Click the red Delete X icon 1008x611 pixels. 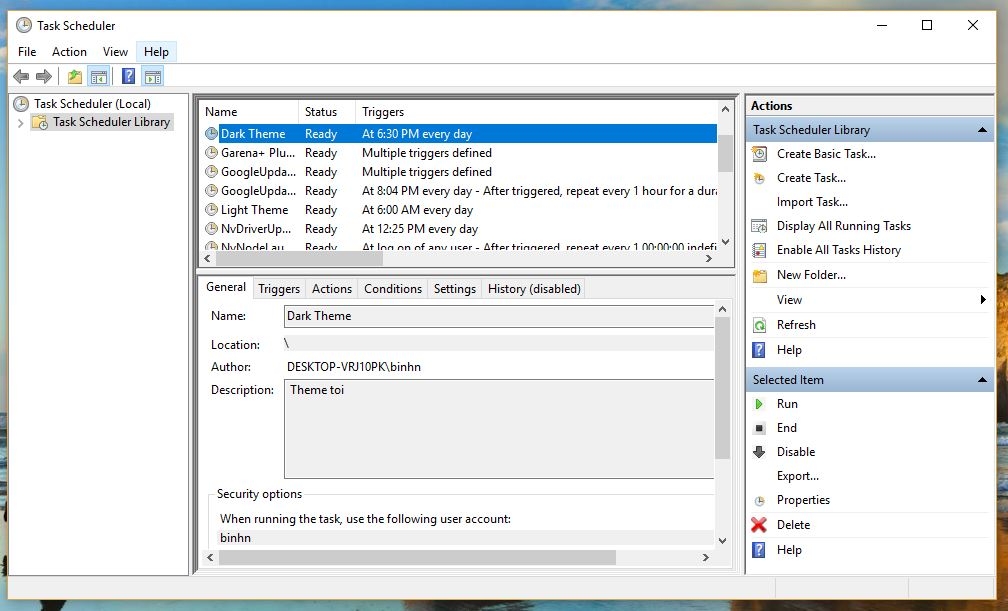point(760,525)
